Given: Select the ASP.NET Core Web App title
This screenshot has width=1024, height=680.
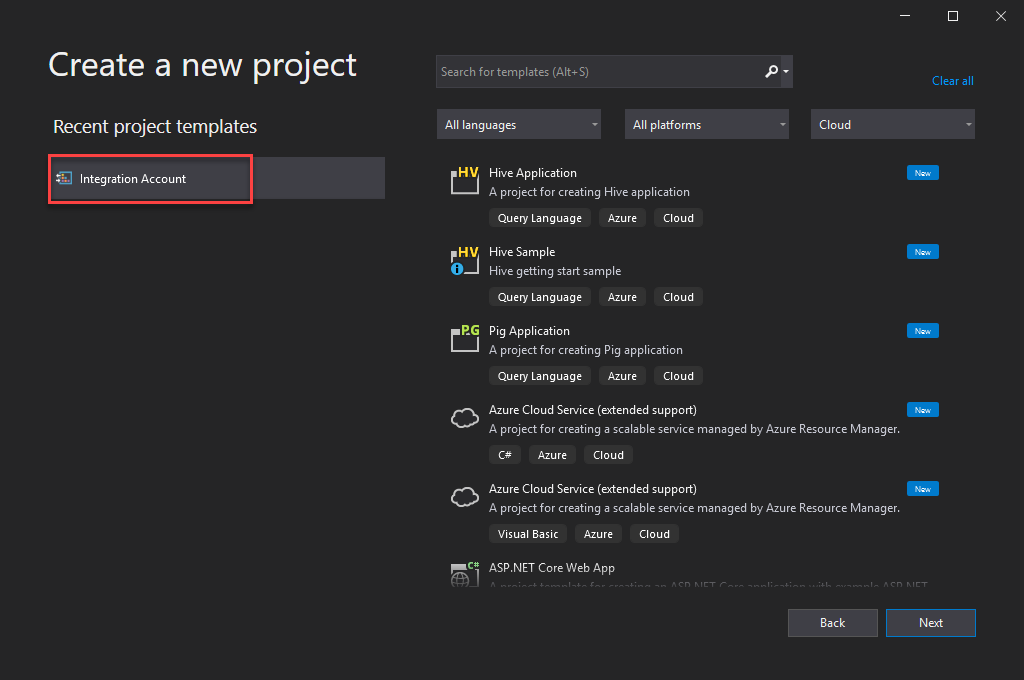Looking at the screenshot, I should pyautogui.click(x=551, y=568).
